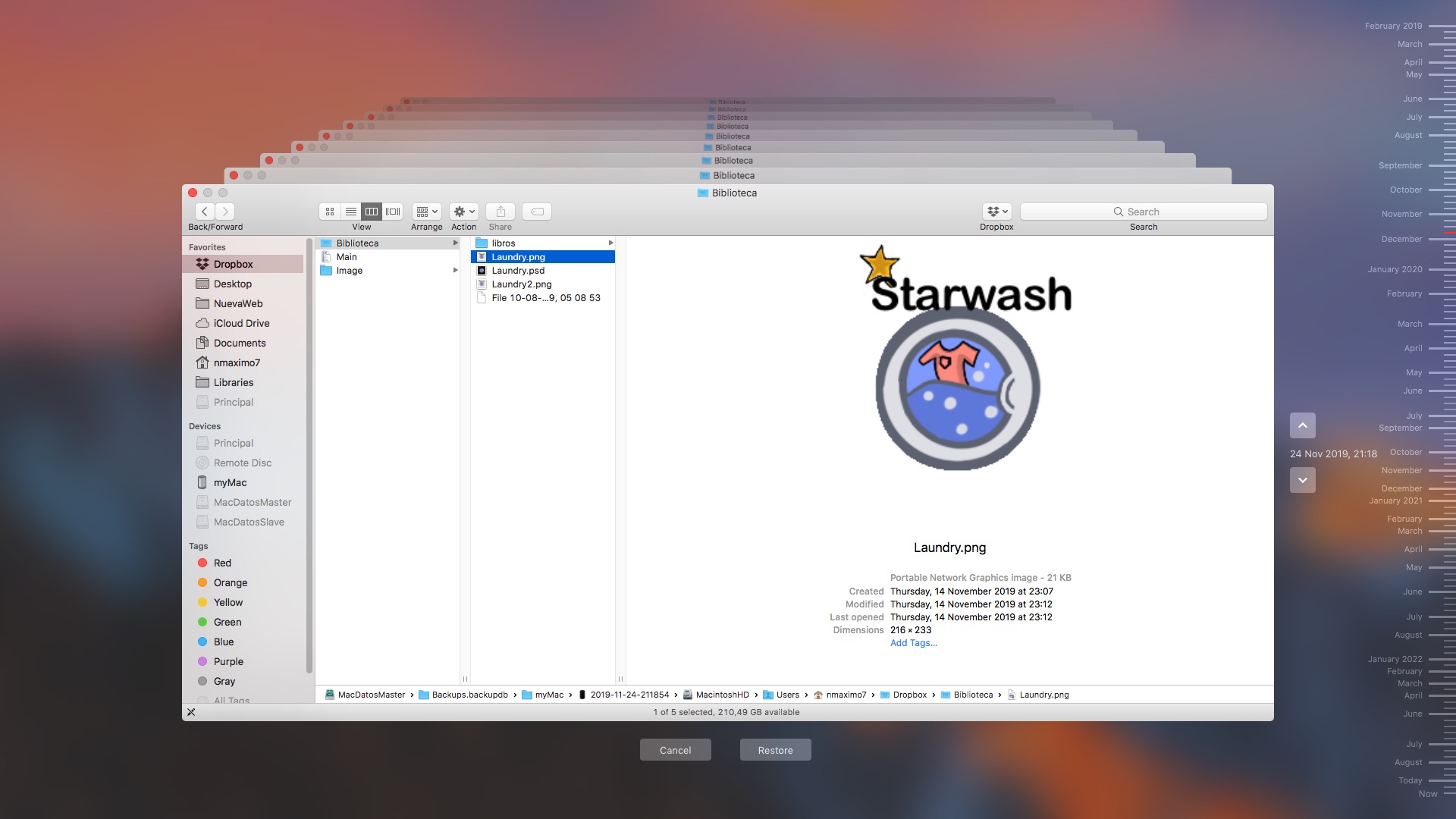Open the Arrange dropdown menu
The height and width of the screenshot is (819, 1456).
(426, 212)
